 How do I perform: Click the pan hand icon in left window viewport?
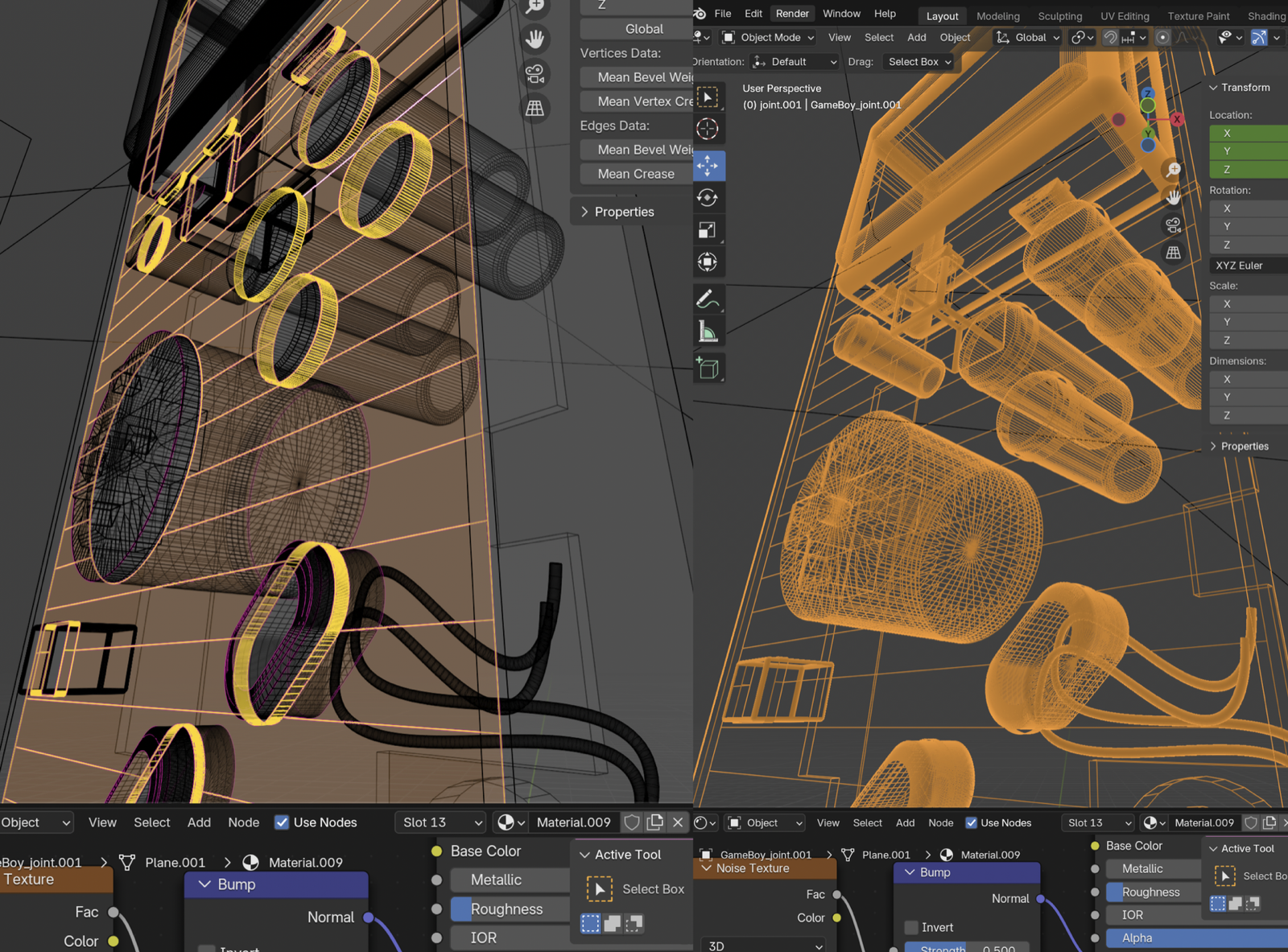(535, 39)
